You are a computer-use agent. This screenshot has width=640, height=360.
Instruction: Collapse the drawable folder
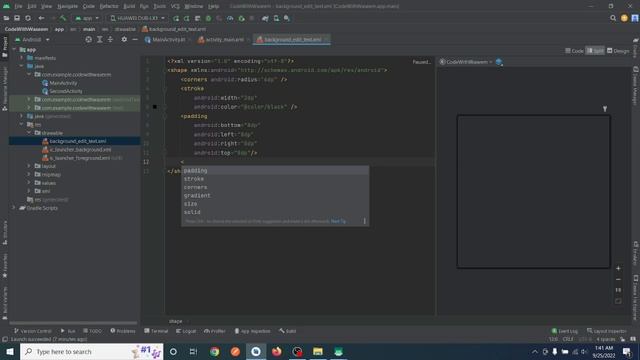coord(29,133)
